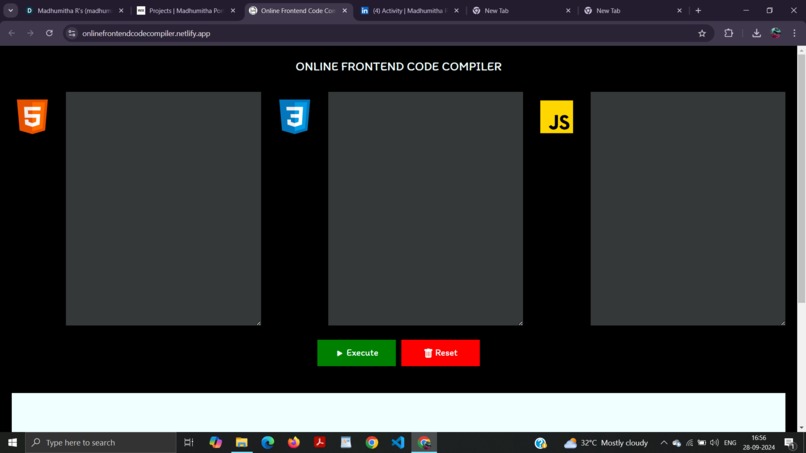Close the Online Frontend Code Compiler tab
Image resolution: width=806 pixels, height=453 pixels.
(x=344, y=10)
